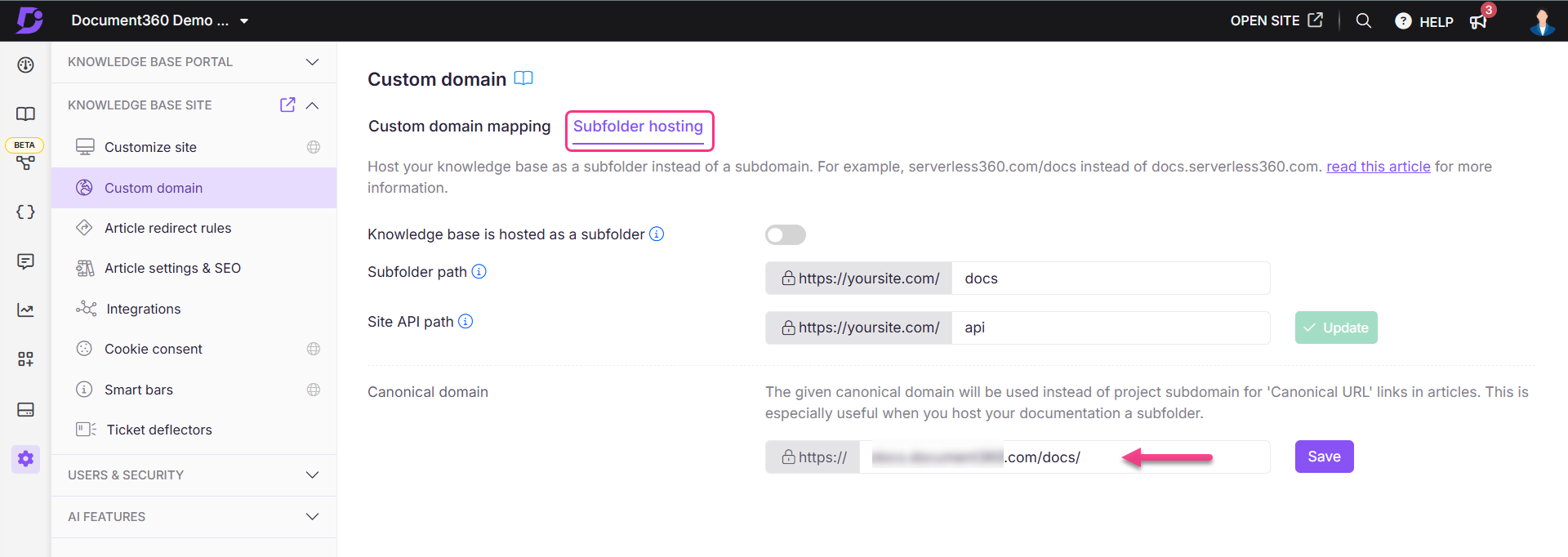Screen dimensions: 1568x557
Task: Click info icon beside hosted as a subfolder
Action: (x=657, y=234)
